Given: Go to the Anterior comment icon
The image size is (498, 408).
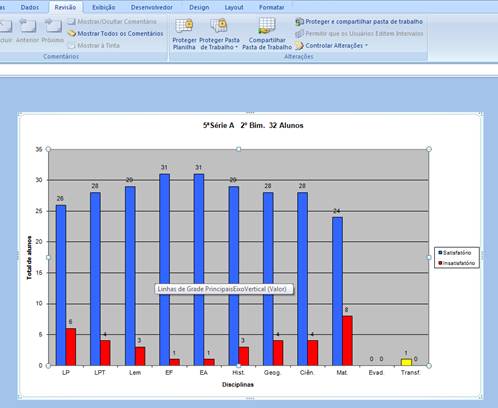Looking at the screenshot, I should 28,26.
